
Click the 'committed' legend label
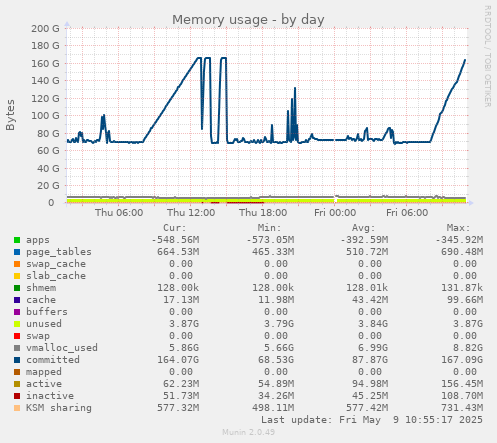[x=53, y=360]
